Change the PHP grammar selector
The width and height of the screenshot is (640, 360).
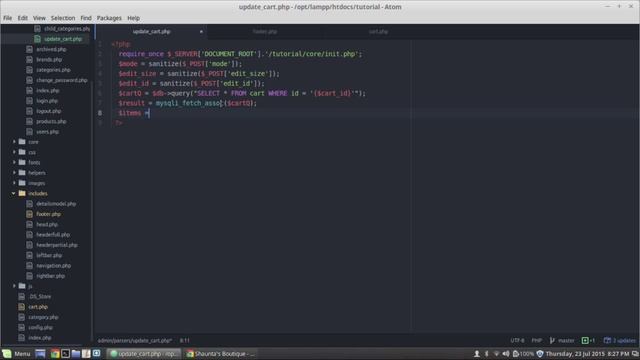coord(537,340)
